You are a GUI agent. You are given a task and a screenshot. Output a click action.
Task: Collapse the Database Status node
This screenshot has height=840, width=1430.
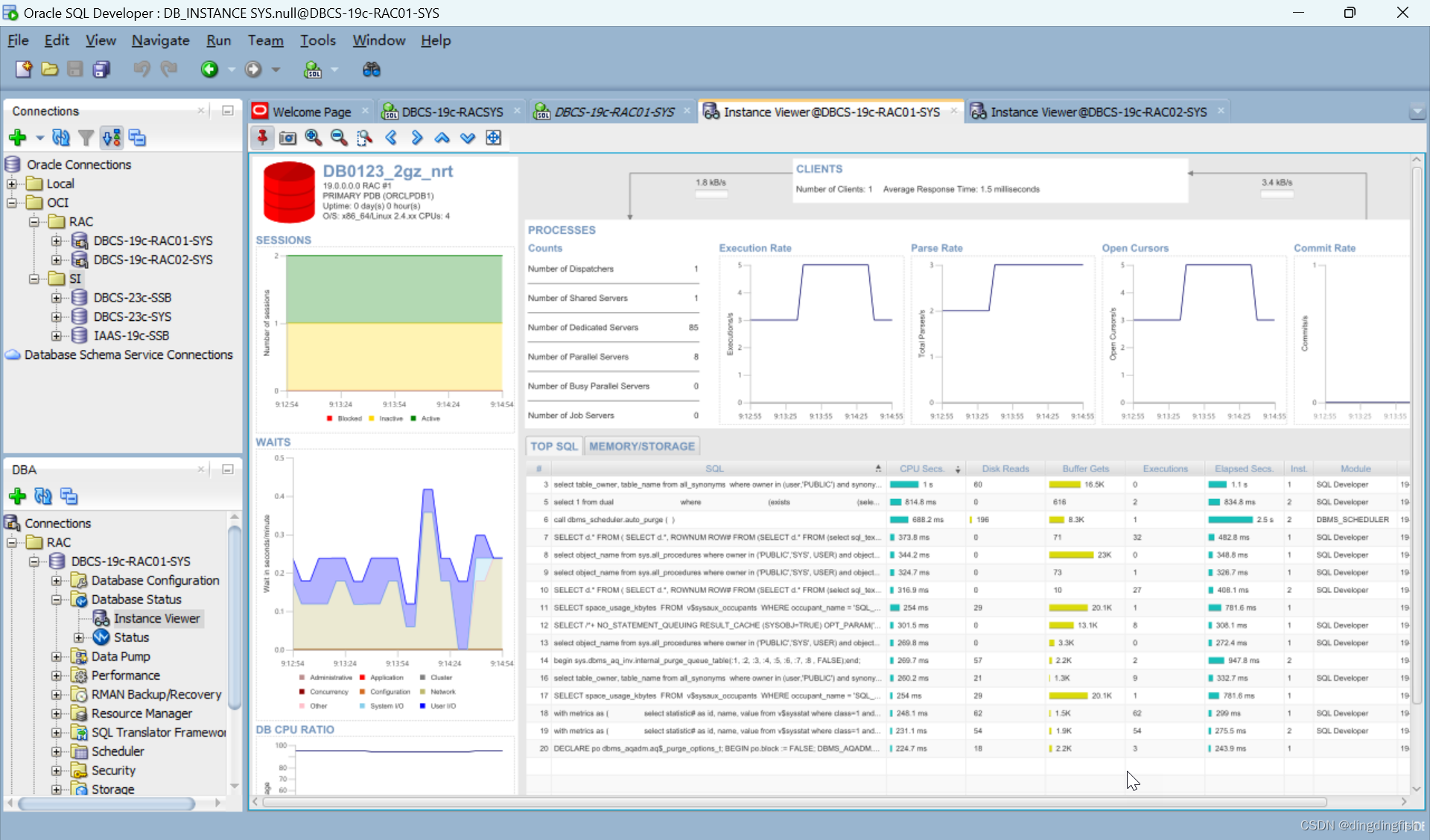(x=57, y=599)
